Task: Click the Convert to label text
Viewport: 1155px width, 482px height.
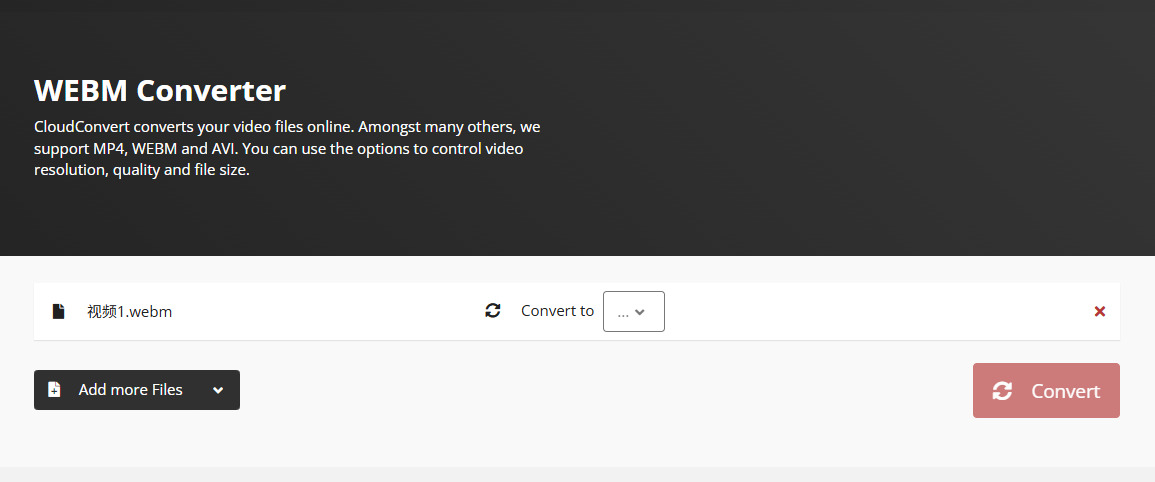Action: click(x=557, y=311)
